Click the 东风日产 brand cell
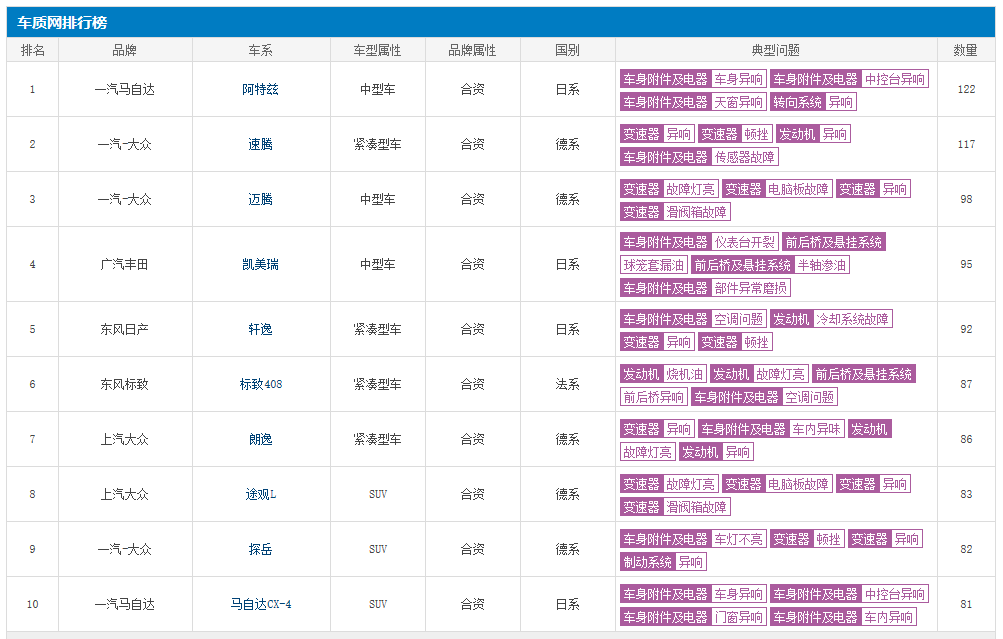1003x639 pixels. (x=124, y=329)
